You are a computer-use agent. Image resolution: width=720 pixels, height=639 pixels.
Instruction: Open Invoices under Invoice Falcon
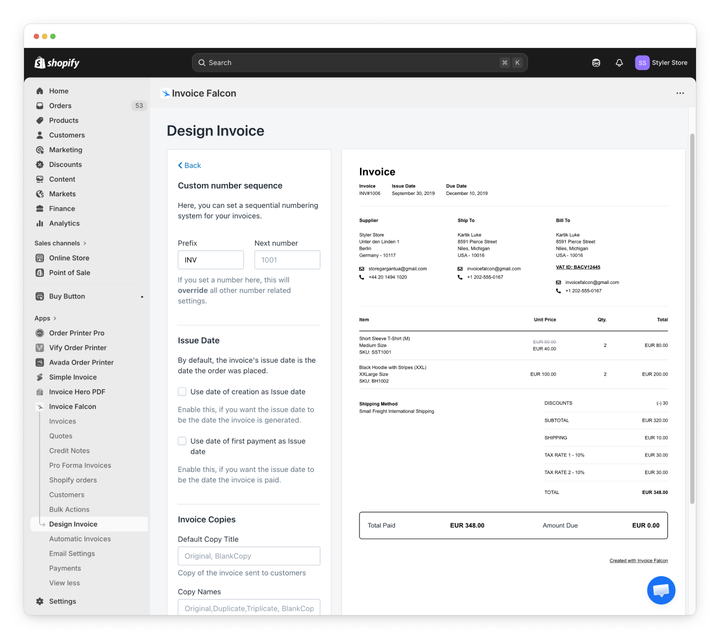(x=62, y=421)
